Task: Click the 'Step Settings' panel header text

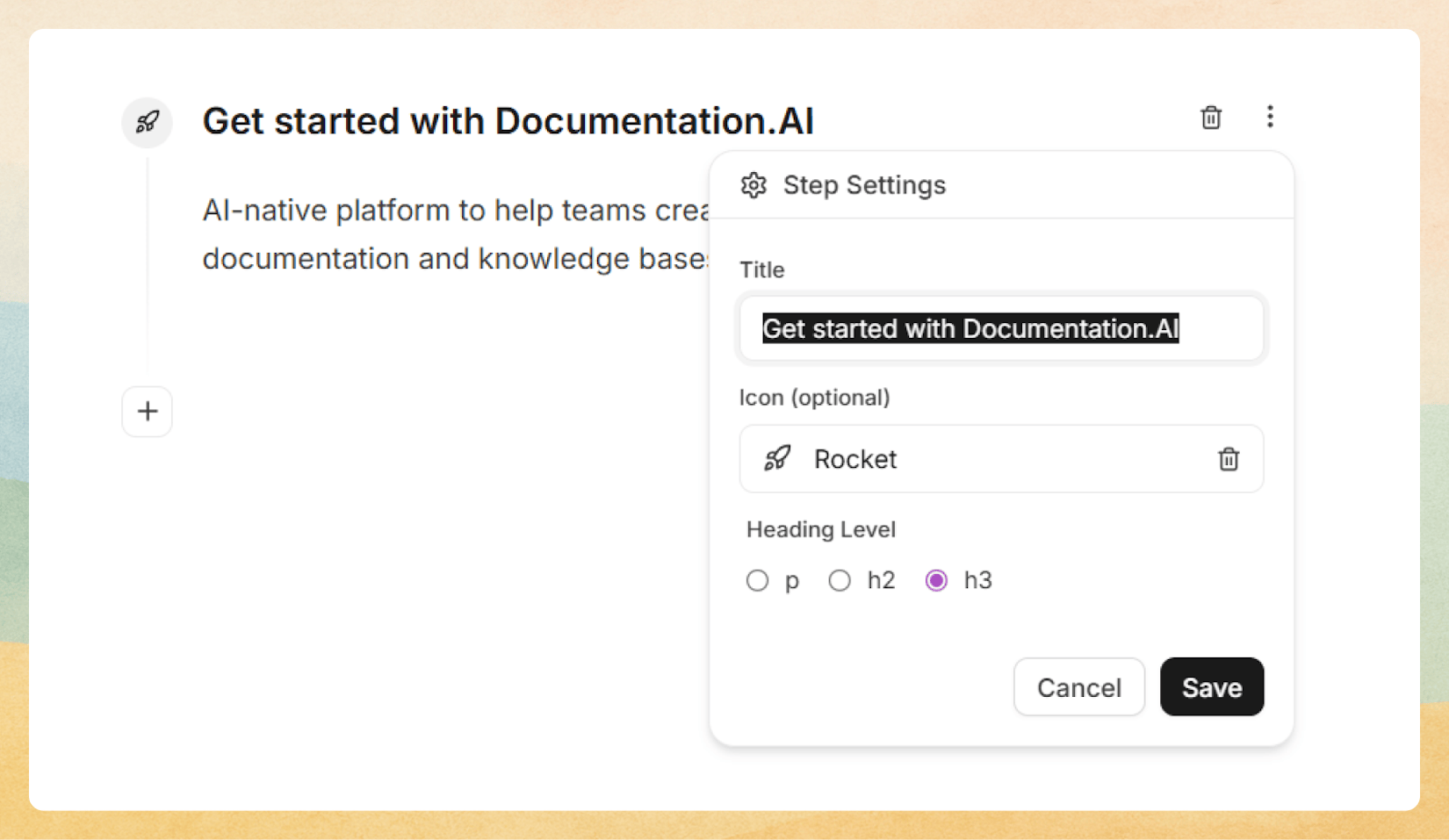Action: coord(864,185)
